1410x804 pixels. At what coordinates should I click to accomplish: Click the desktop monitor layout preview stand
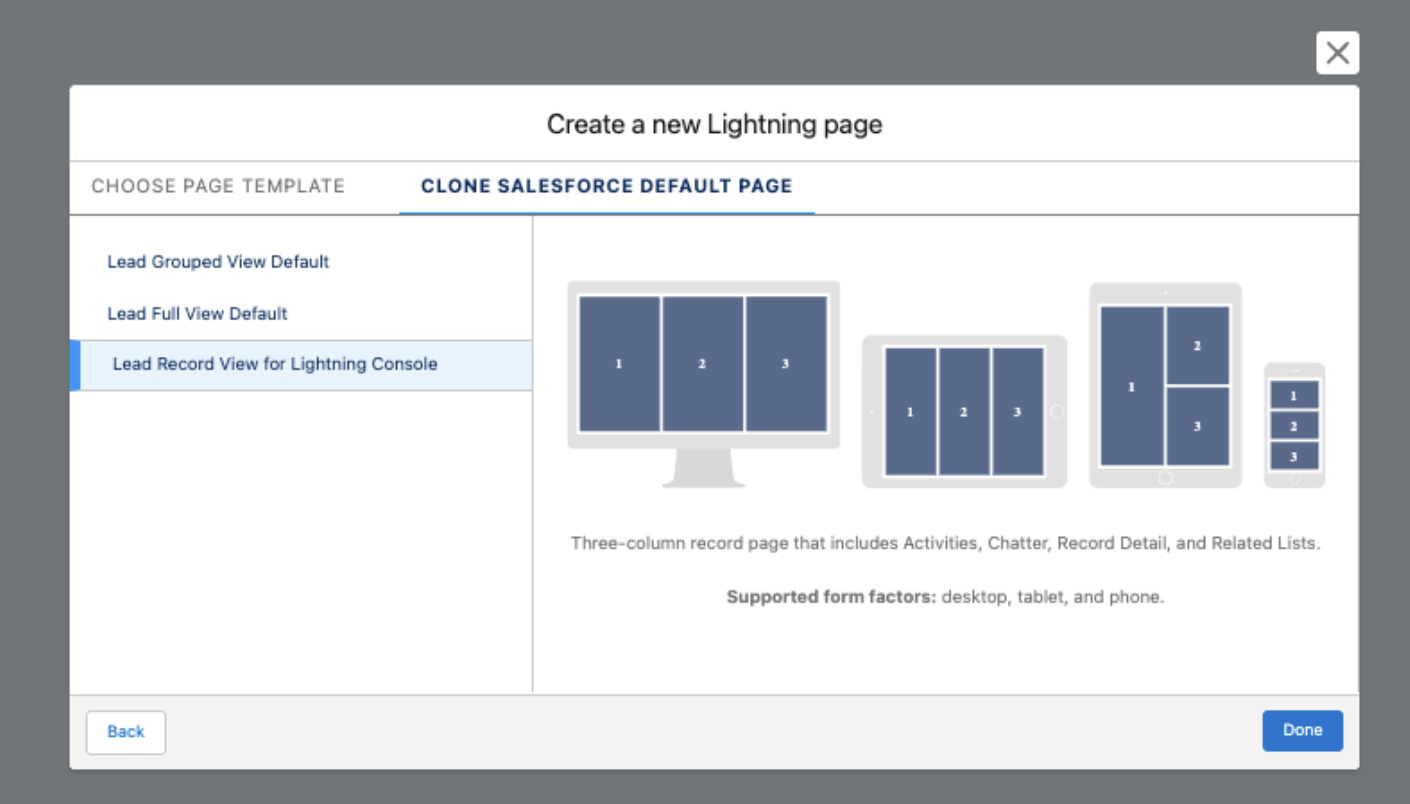[x=703, y=468]
